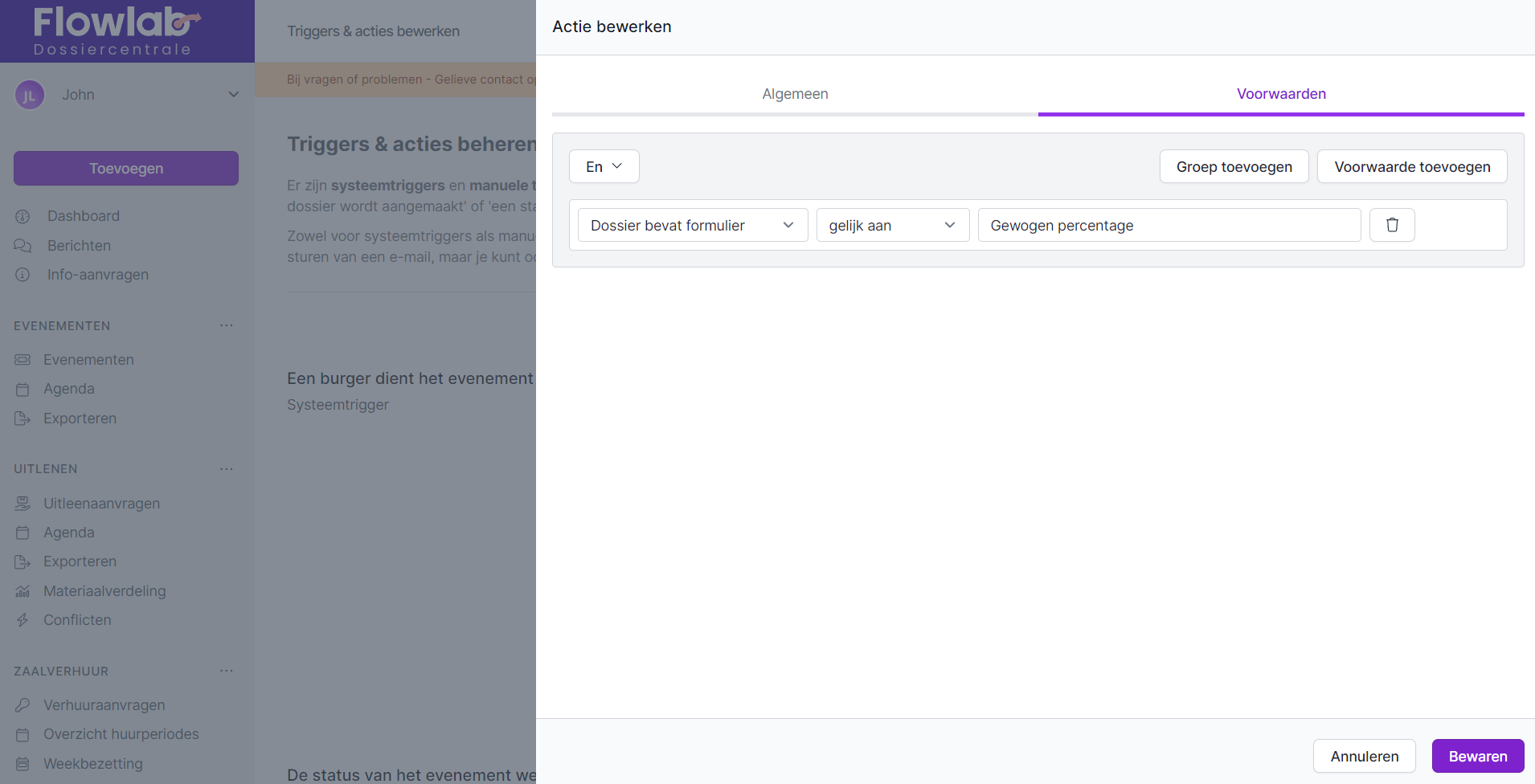This screenshot has height=784, width=1535.
Task: Click the JL user avatar icon
Action: click(x=30, y=96)
